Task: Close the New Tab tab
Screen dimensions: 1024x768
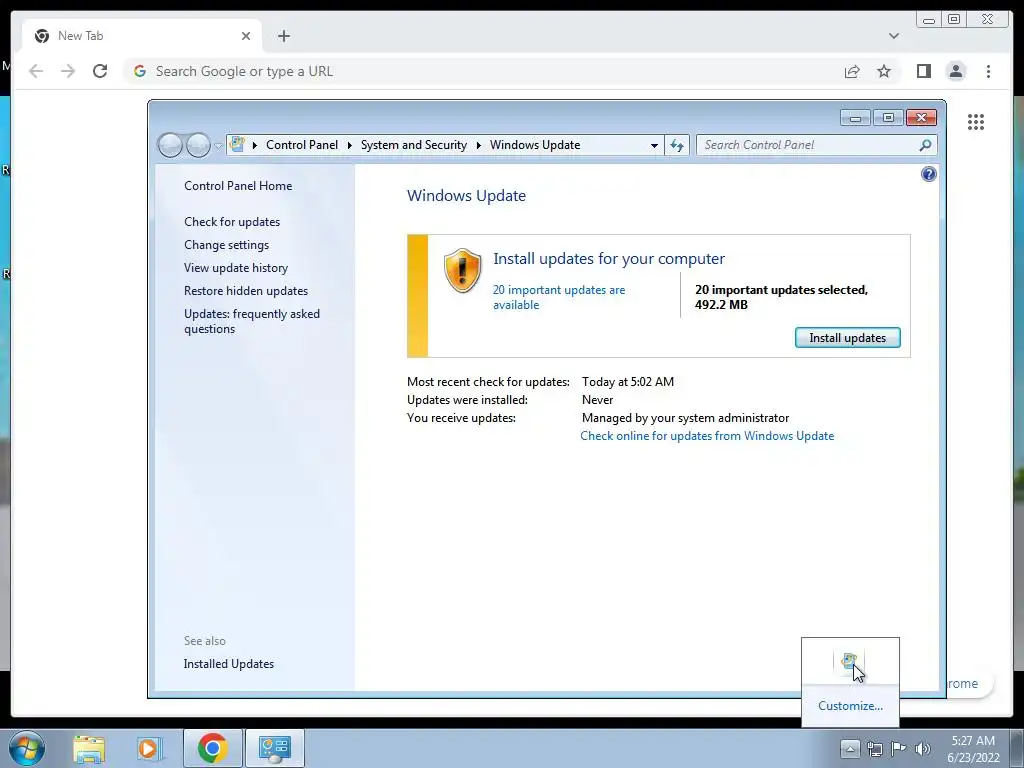Action: point(246,36)
